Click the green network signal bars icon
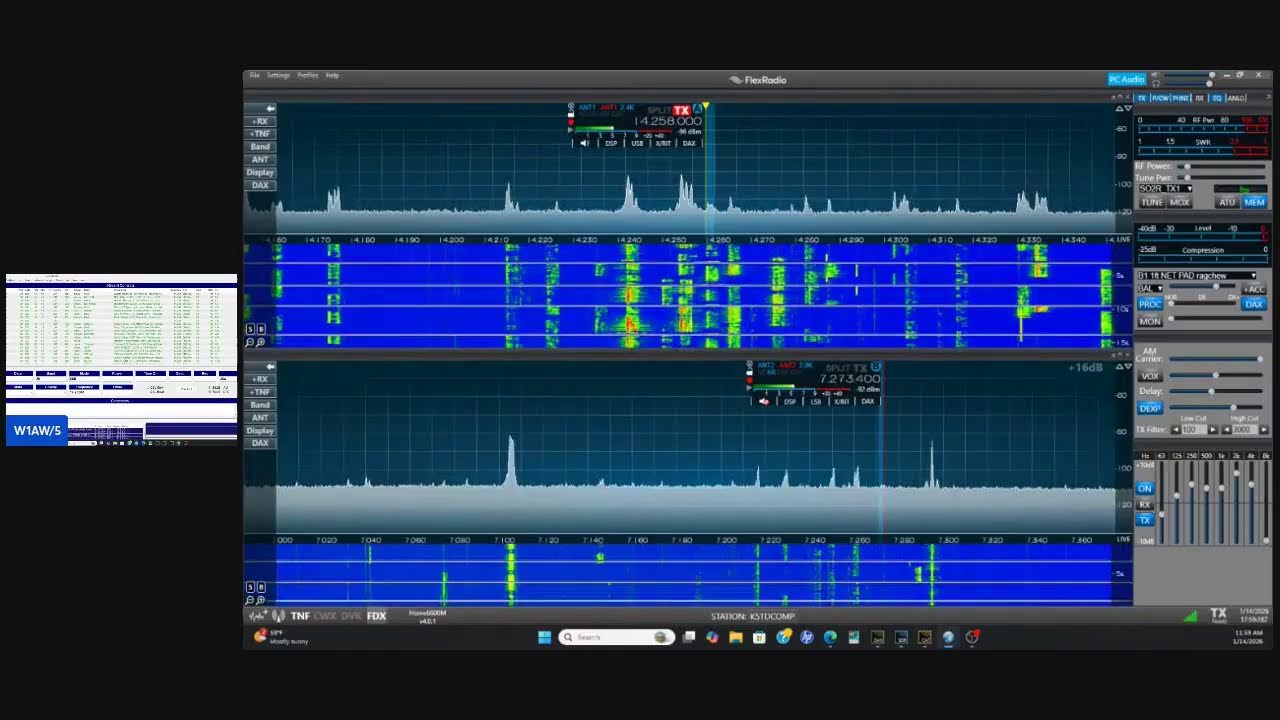Viewport: 1280px width, 720px height. (x=1190, y=616)
